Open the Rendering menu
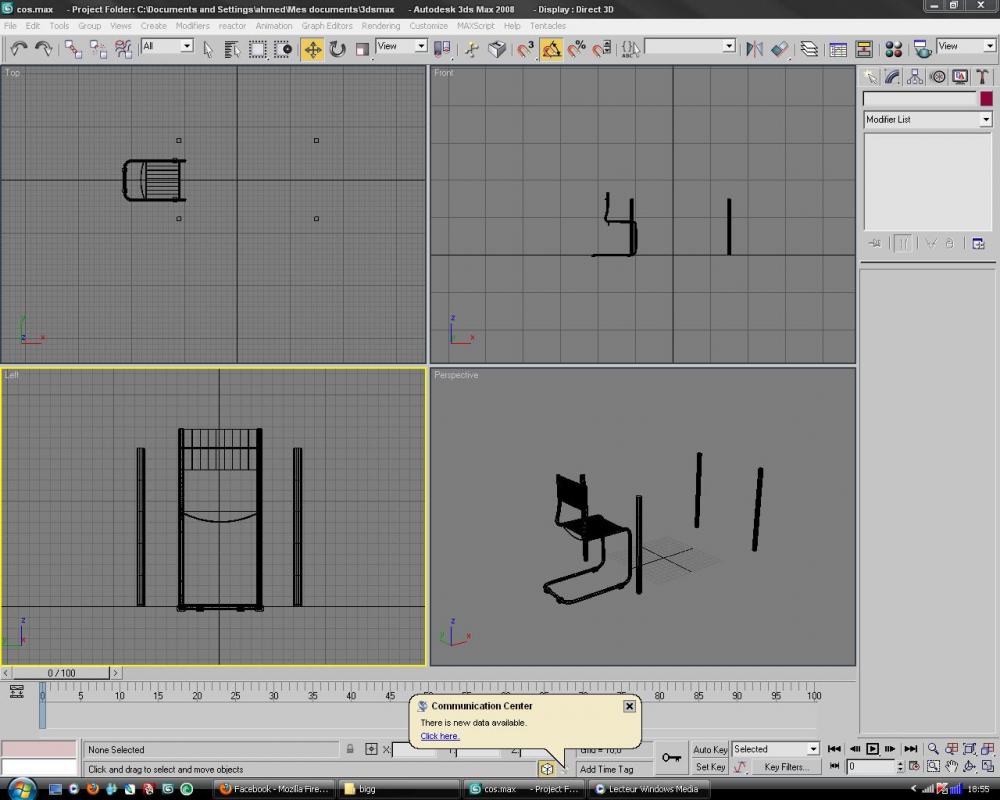 pos(381,26)
